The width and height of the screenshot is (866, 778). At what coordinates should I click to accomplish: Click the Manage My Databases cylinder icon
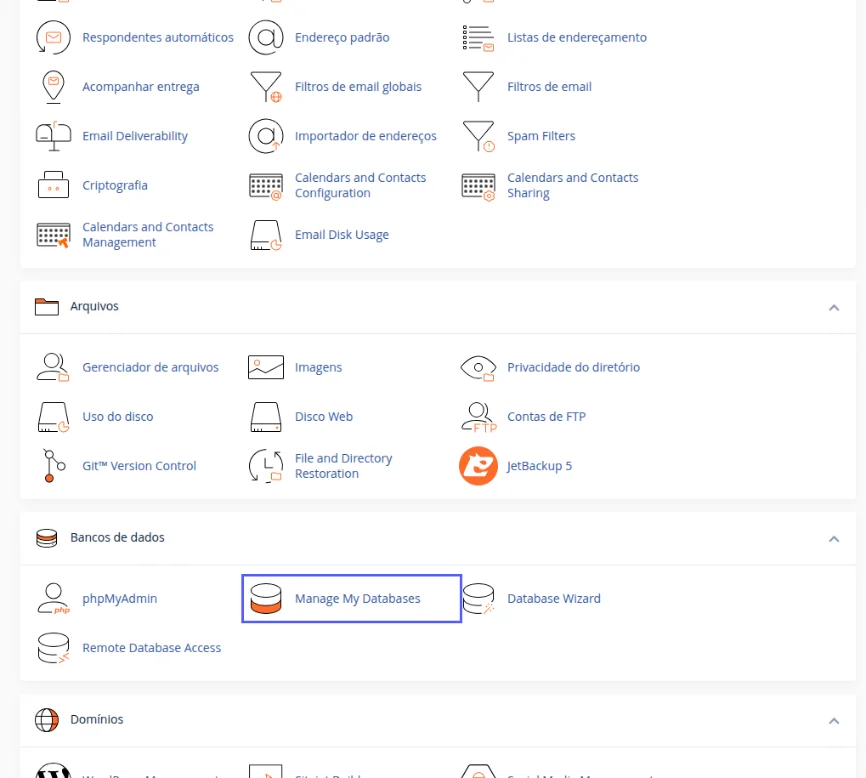pyautogui.click(x=266, y=599)
